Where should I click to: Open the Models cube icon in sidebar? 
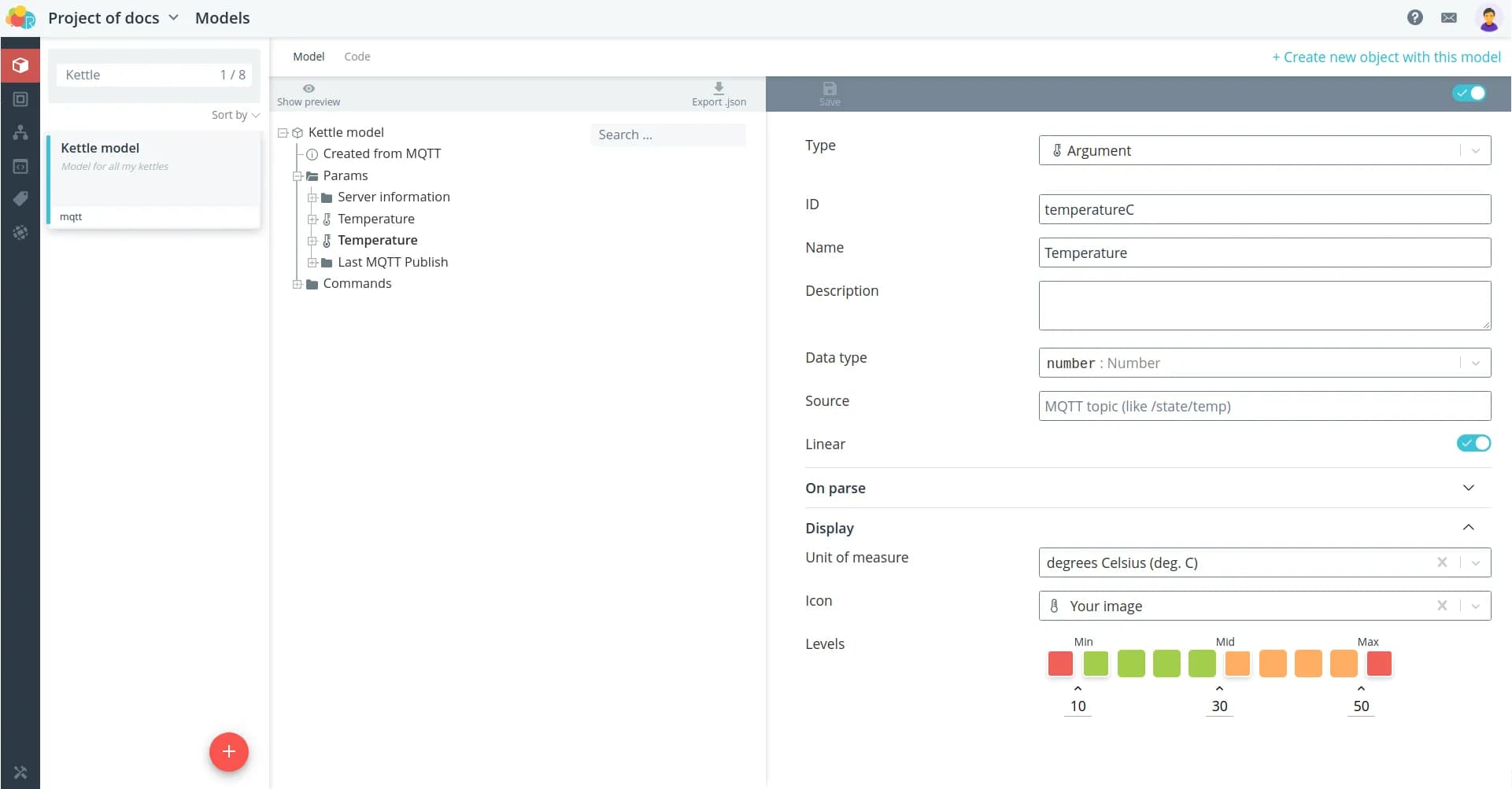(20, 65)
